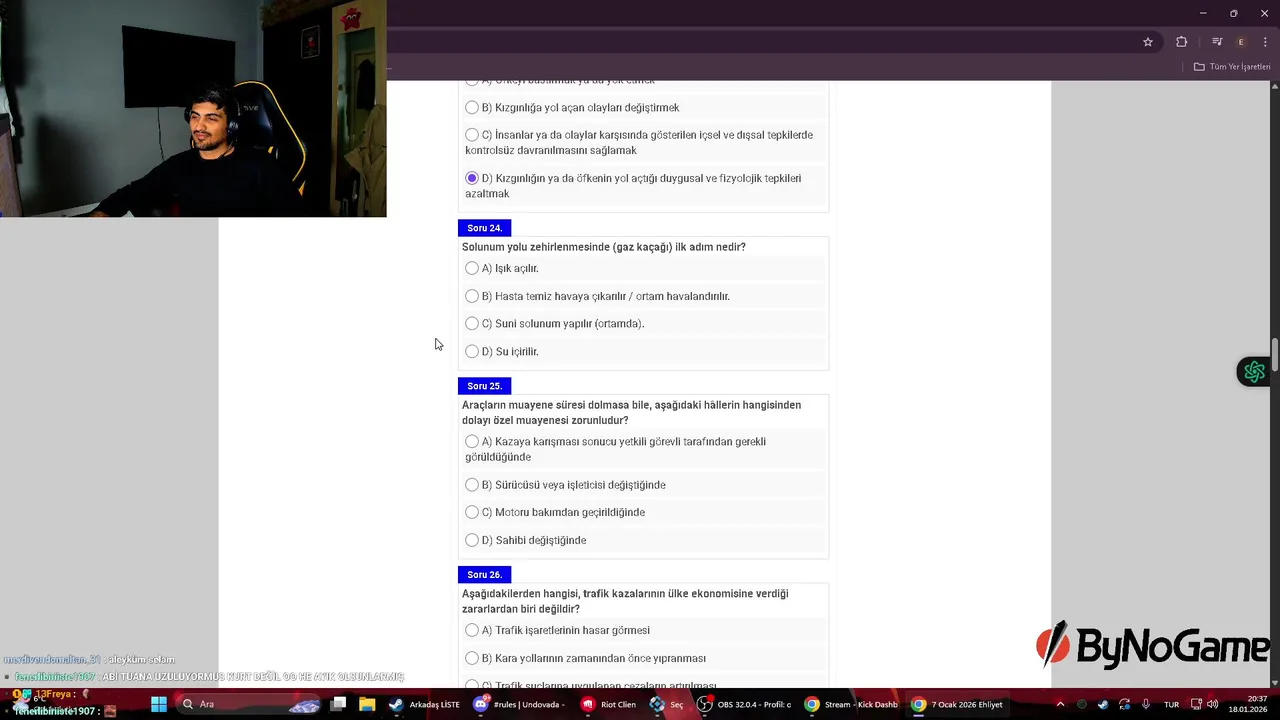Choose D) Su içirilir
1280x720 pixels.
point(472,352)
